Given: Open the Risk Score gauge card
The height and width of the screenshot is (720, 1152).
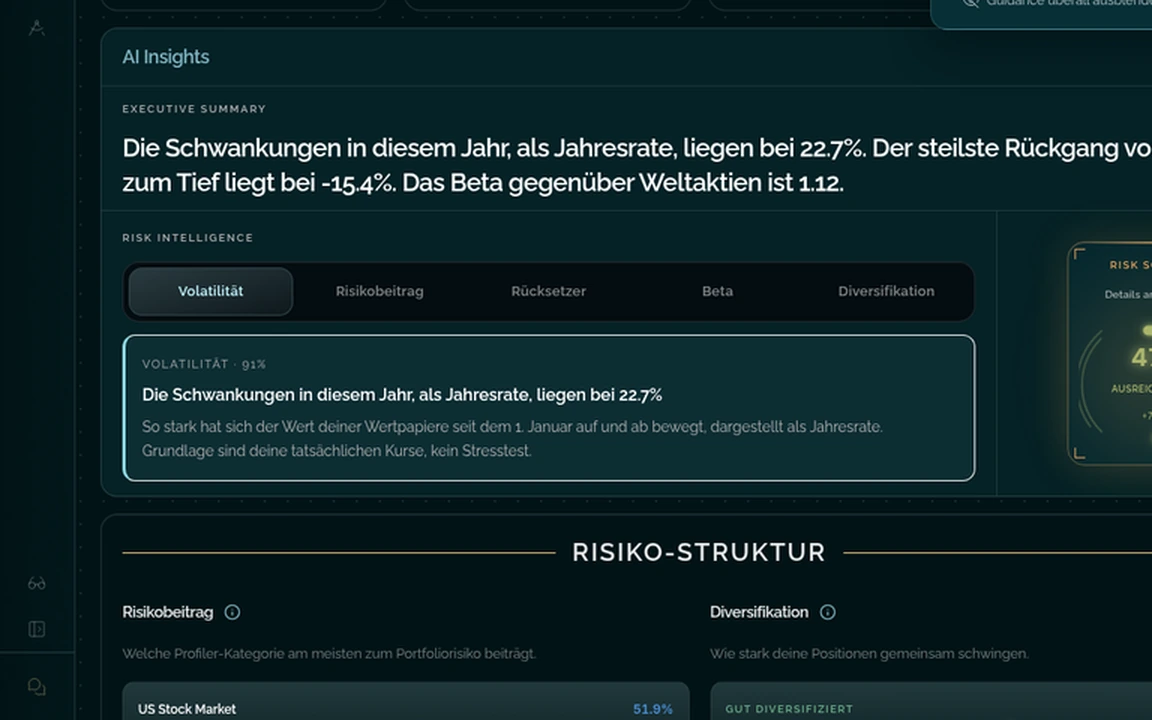Looking at the screenshot, I should tap(1109, 353).
